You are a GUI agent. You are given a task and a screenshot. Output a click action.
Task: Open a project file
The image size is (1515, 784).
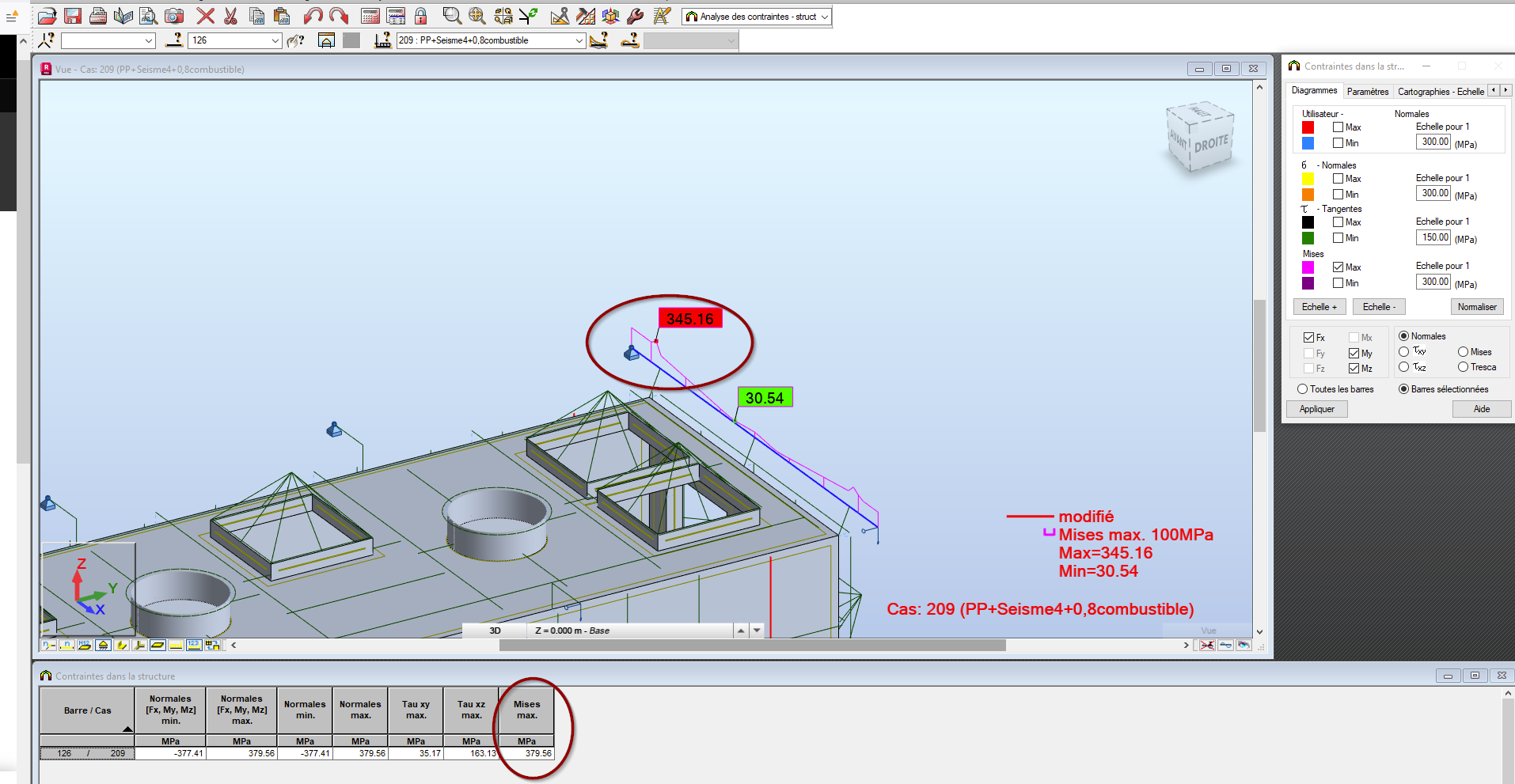pos(47,16)
